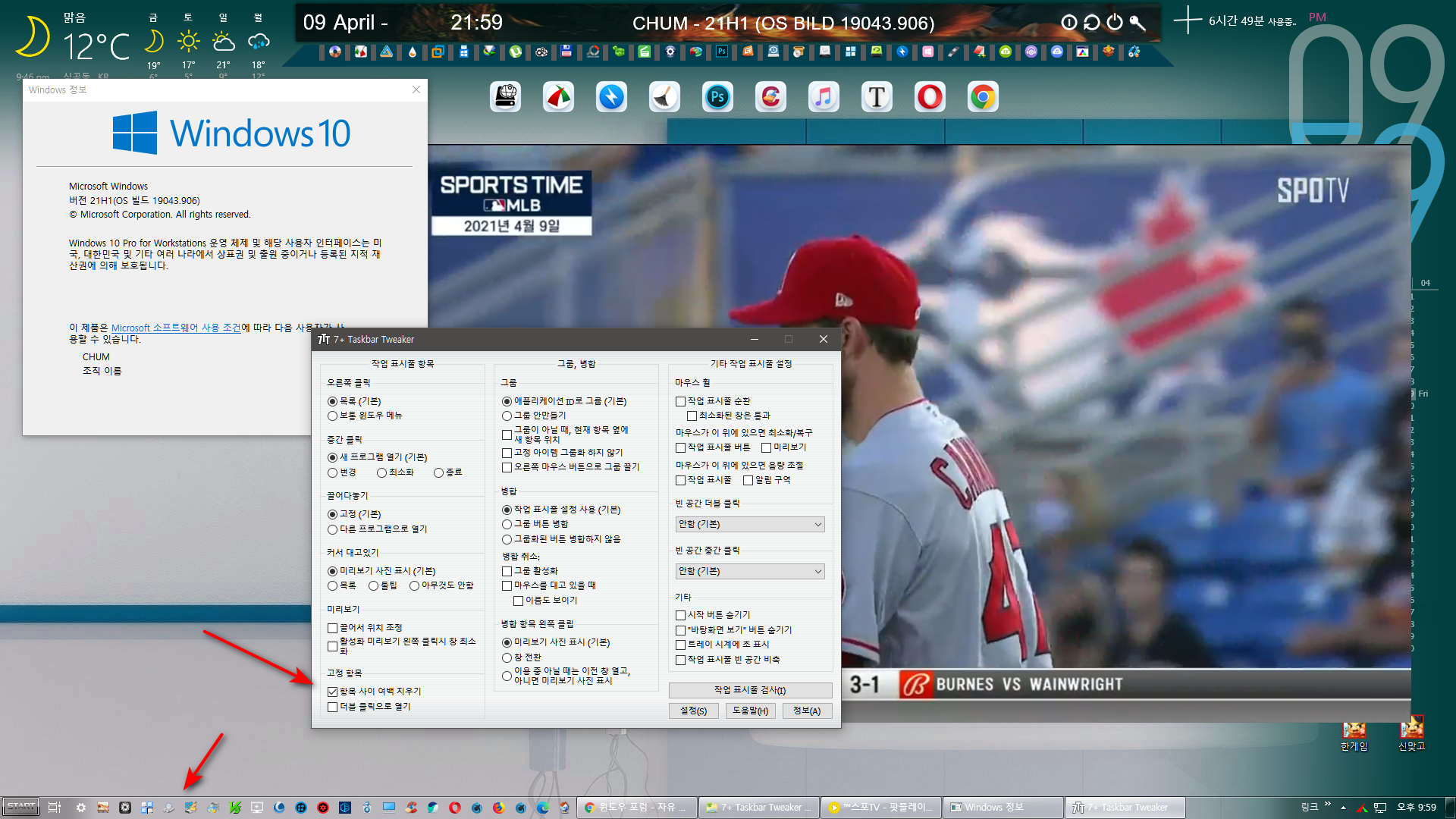Launch Opera from the large dock
Screen dimensions: 1456x819
(x=930, y=97)
